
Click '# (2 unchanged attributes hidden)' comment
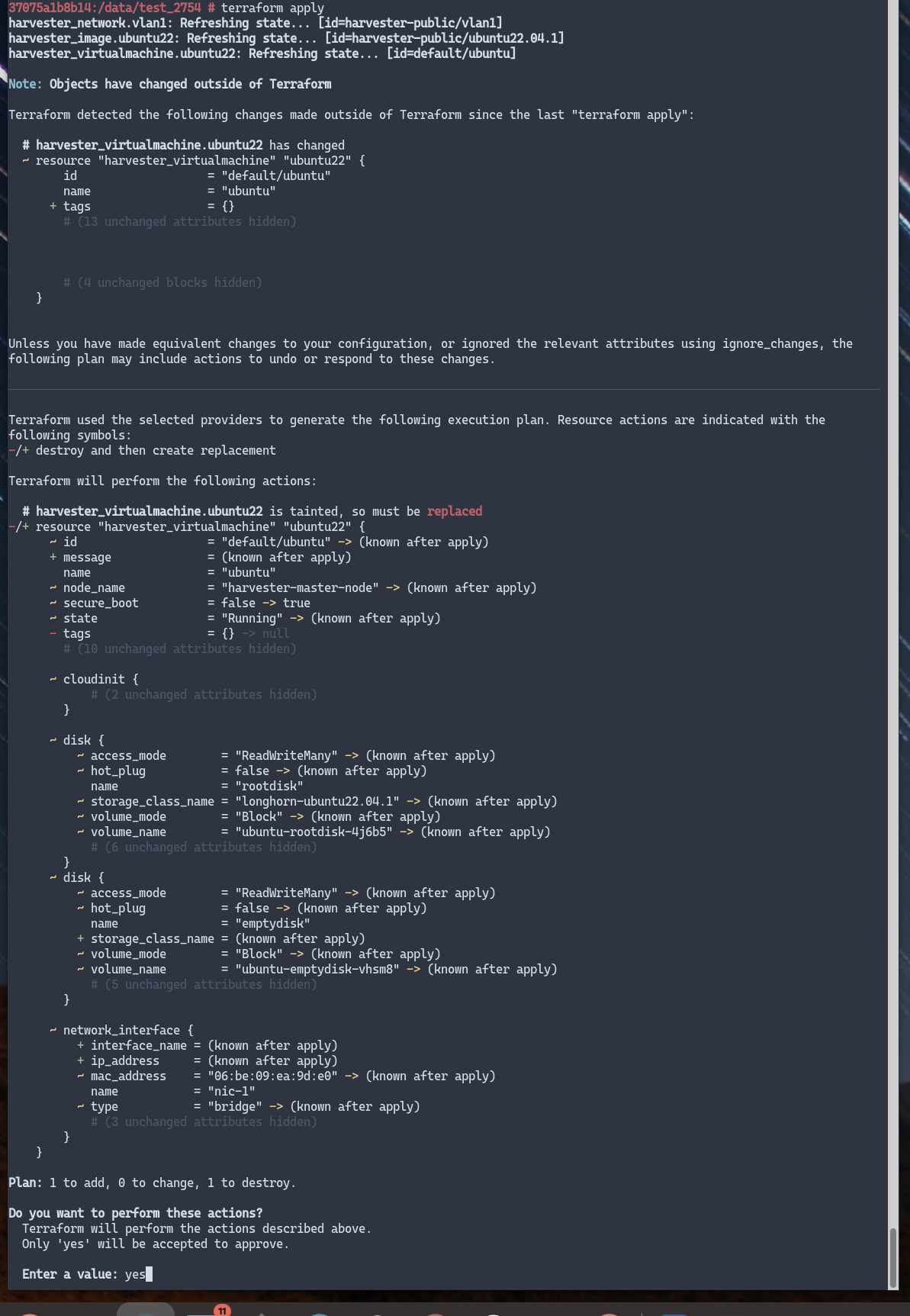[x=204, y=694]
